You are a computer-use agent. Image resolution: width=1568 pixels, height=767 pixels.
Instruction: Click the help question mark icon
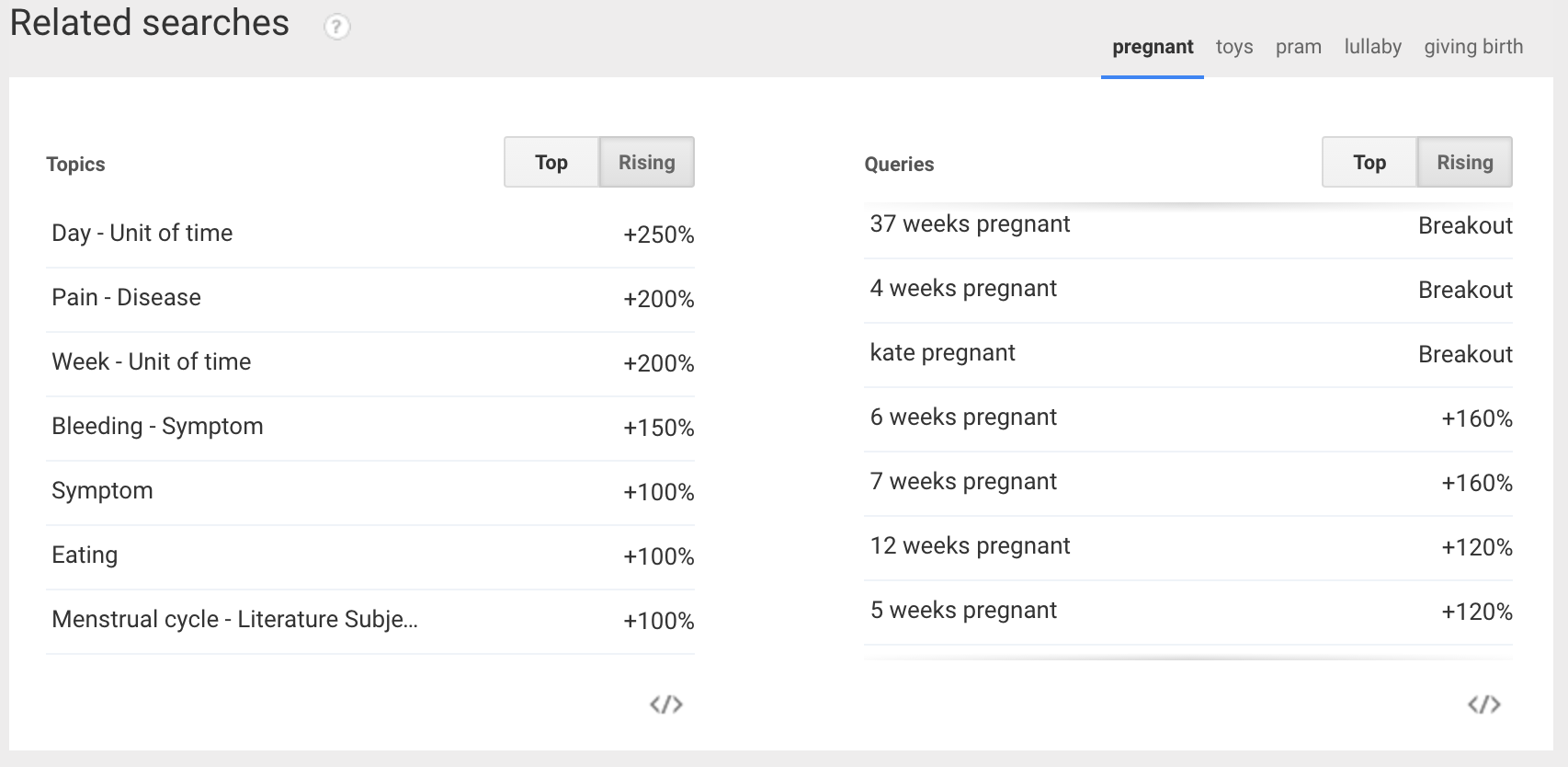[337, 27]
